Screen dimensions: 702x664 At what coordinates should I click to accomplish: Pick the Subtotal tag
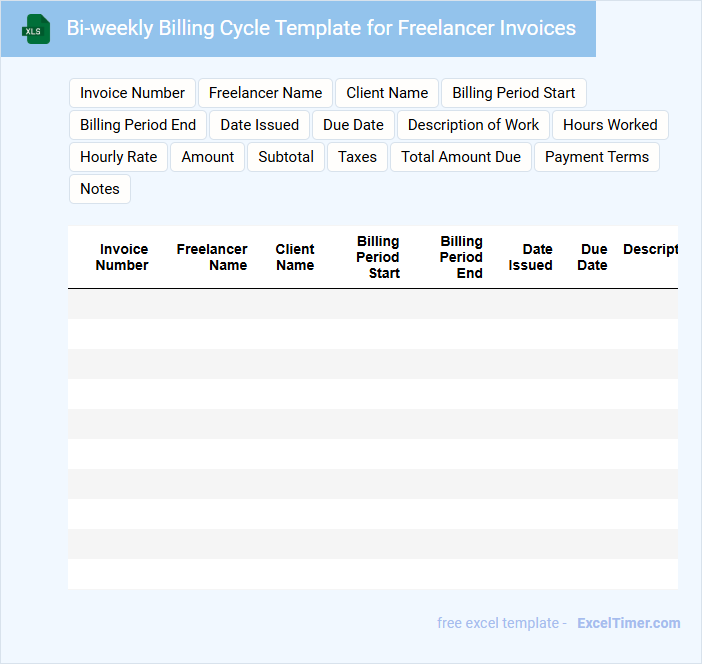click(286, 157)
